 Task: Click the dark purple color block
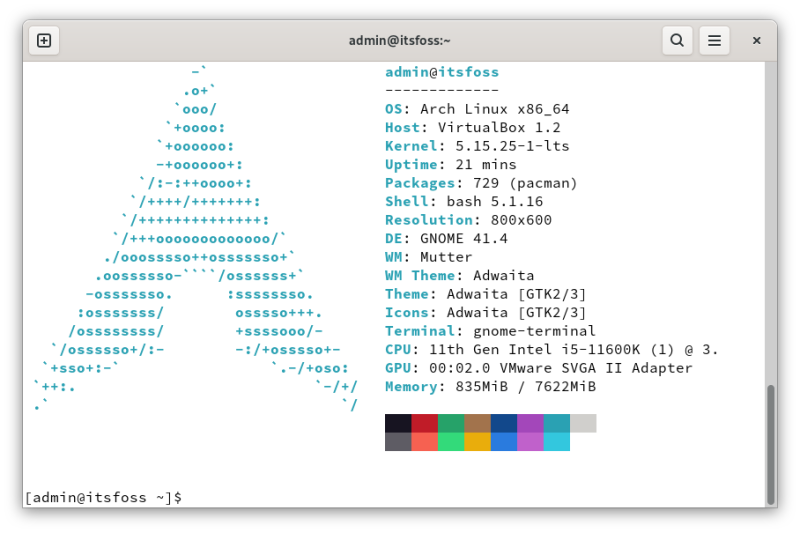tap(531, 423)
